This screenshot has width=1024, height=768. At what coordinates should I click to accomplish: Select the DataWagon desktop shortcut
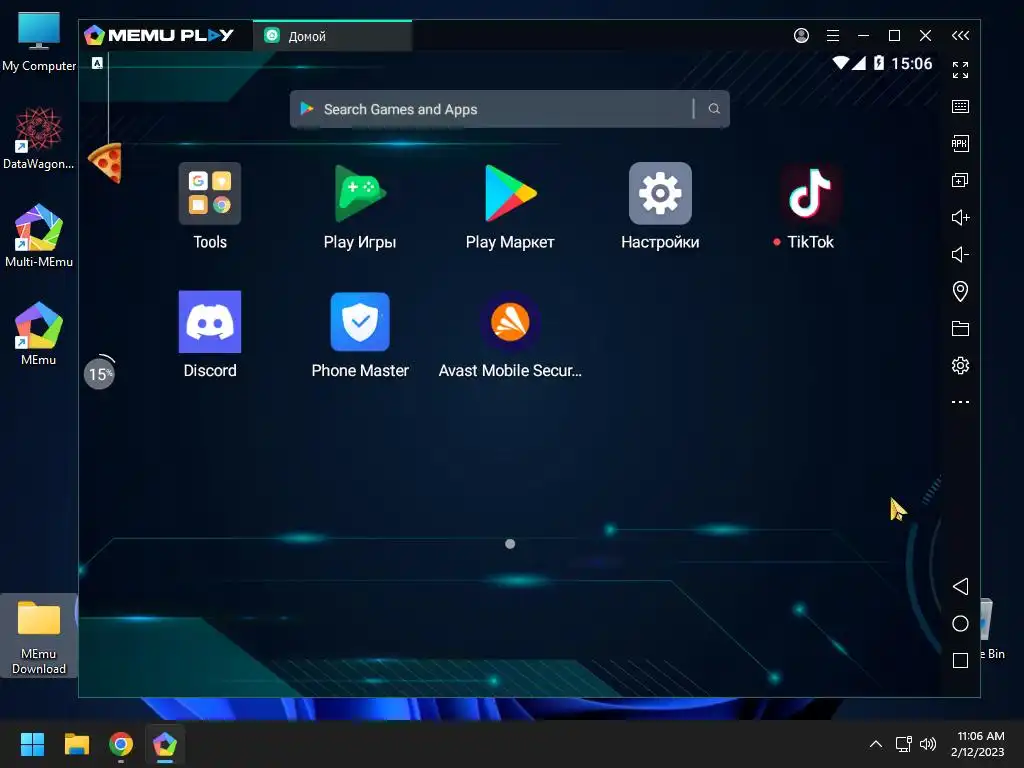point(39,138)
